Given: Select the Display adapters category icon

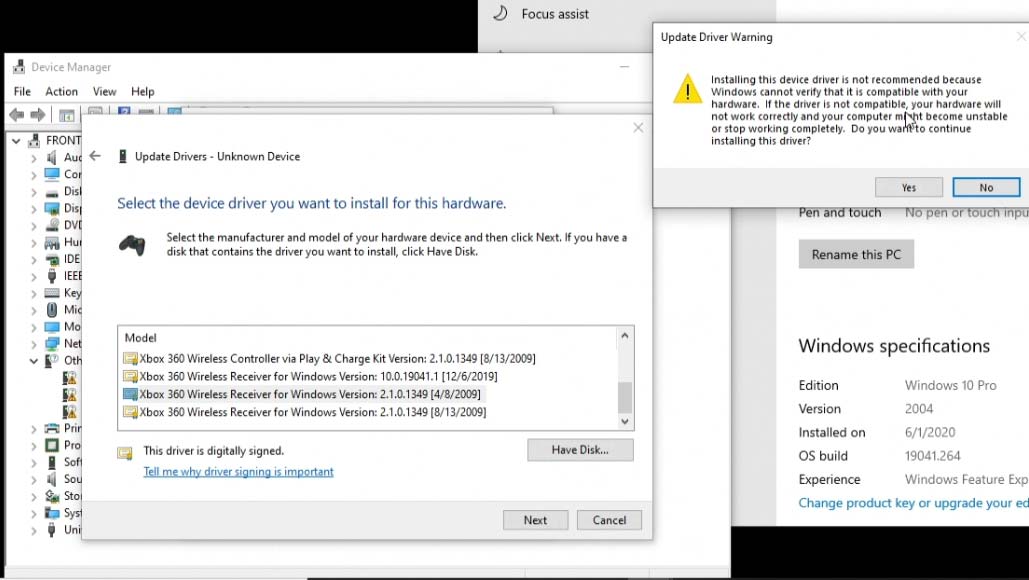Looking at the screenshot, I should point(52,209).
